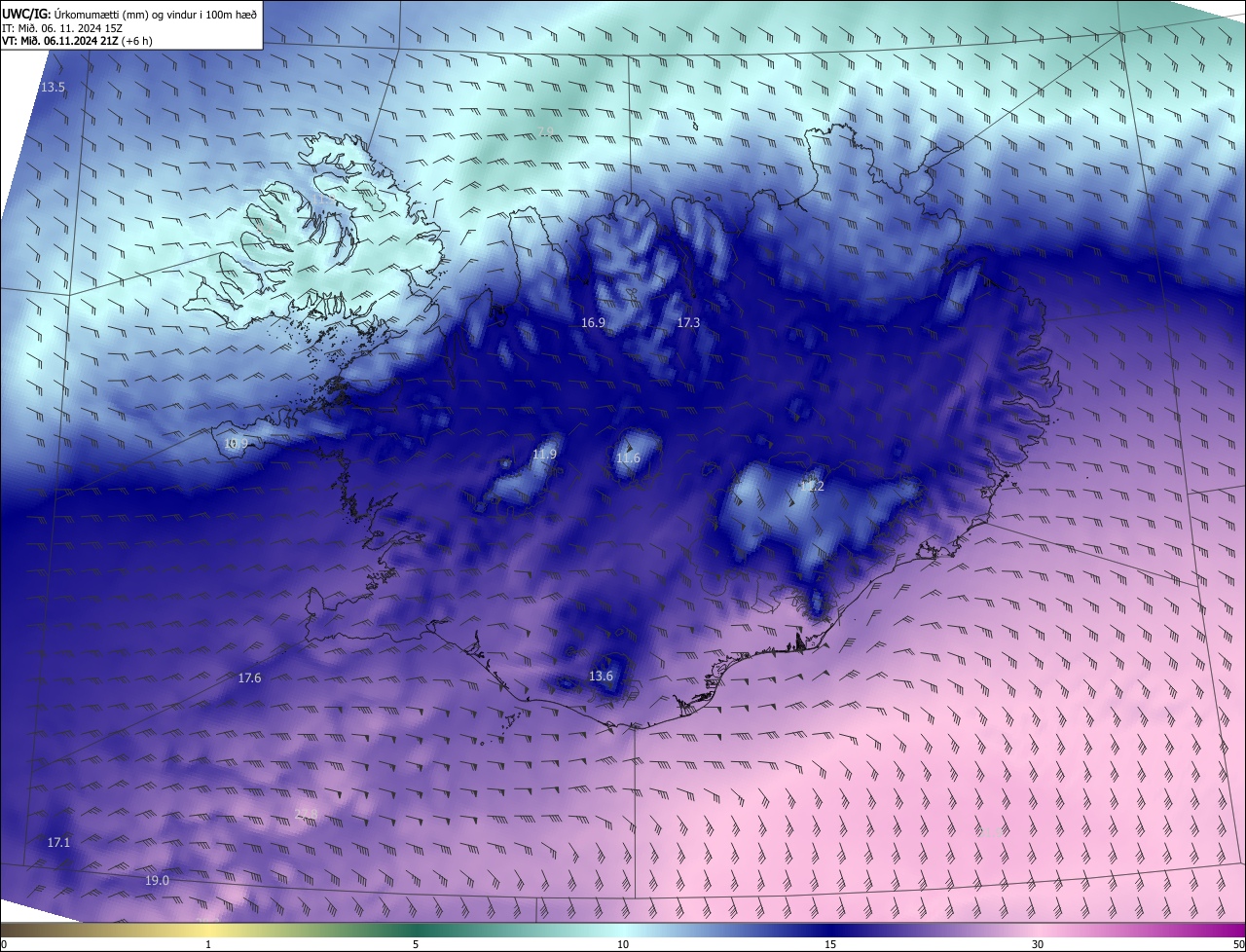Click the colour scale bar legend

(623, 931)
